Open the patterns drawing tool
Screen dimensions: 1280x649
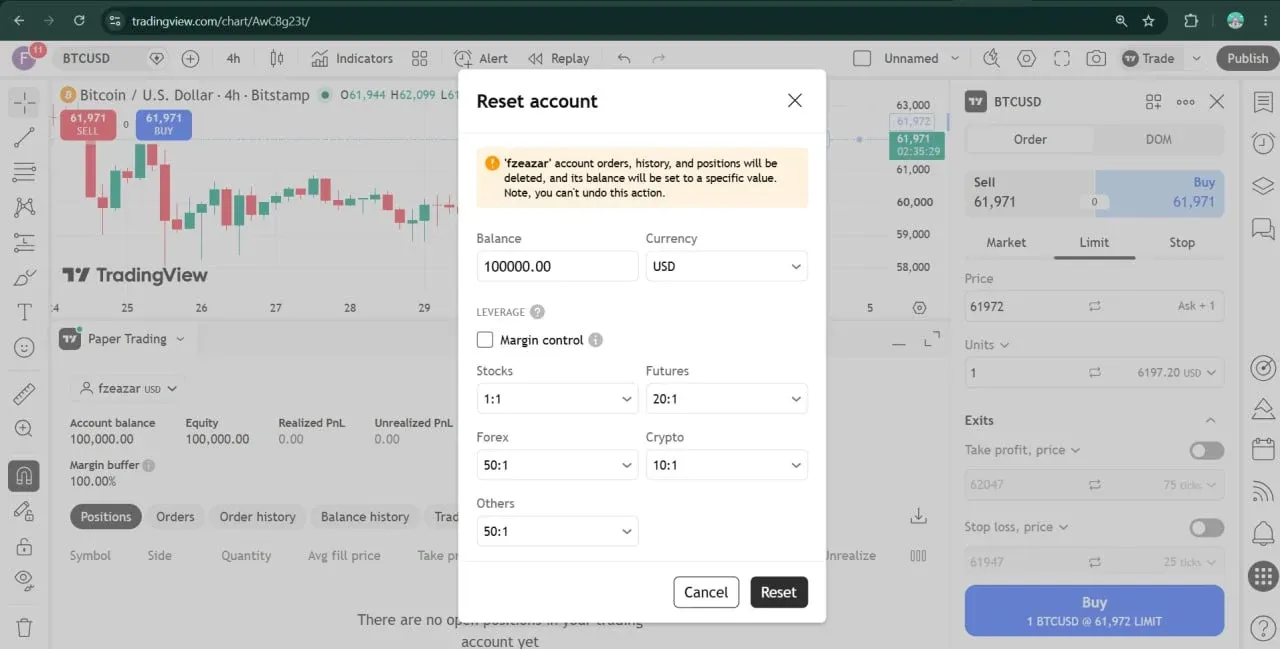[x=24, y=207]
